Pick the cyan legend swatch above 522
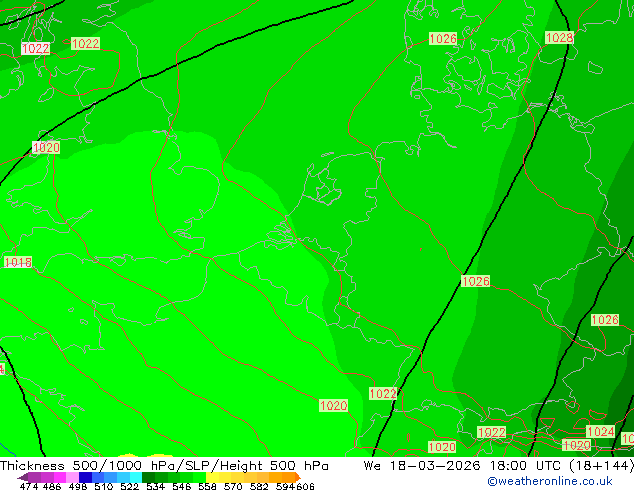This screenshot has width=634, height=490. pyautogui.click(x=136, y=477)
